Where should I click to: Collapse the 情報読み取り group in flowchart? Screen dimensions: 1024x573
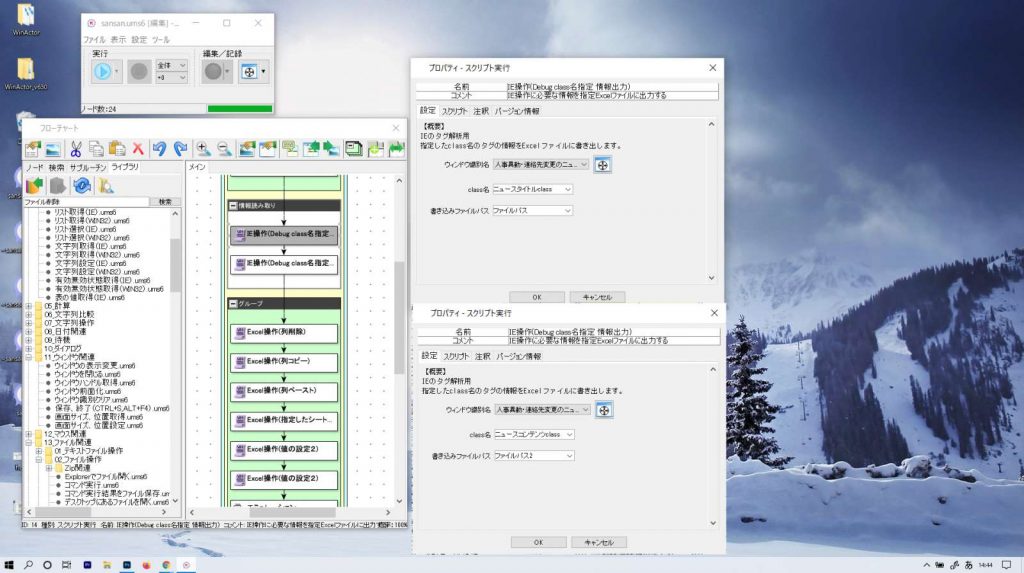coord(234,205)
